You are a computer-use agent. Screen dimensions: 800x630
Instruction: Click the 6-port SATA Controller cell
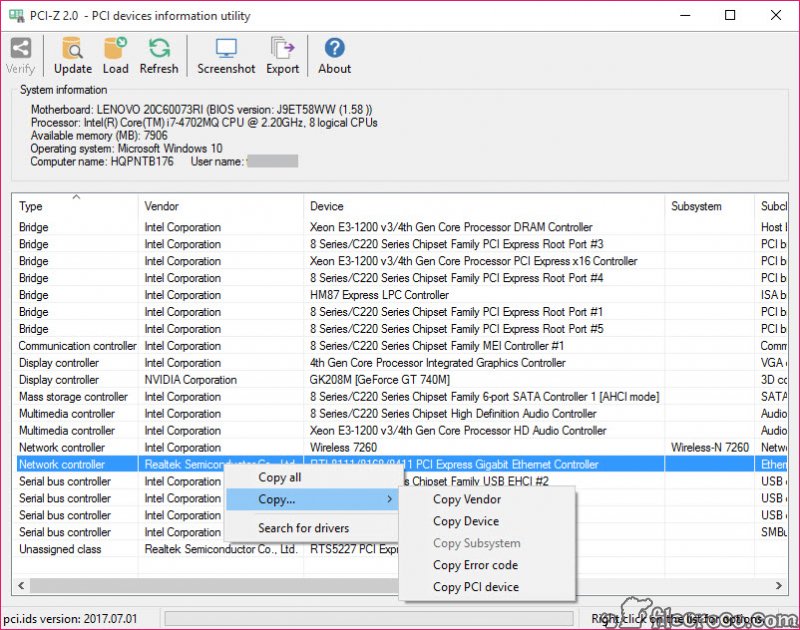point(484,396)
